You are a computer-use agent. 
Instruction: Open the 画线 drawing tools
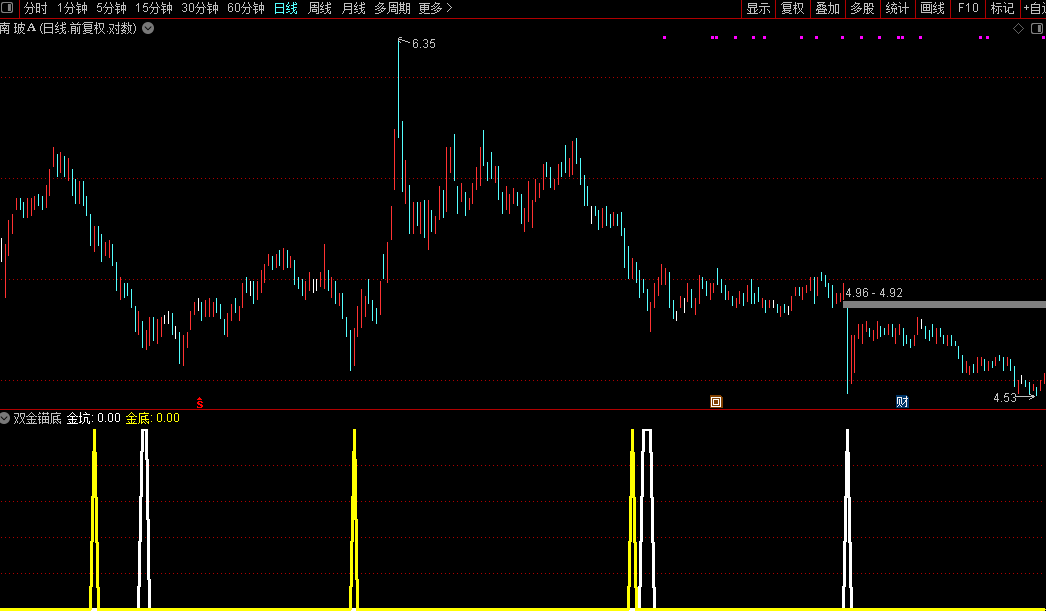tap(932, 8)
